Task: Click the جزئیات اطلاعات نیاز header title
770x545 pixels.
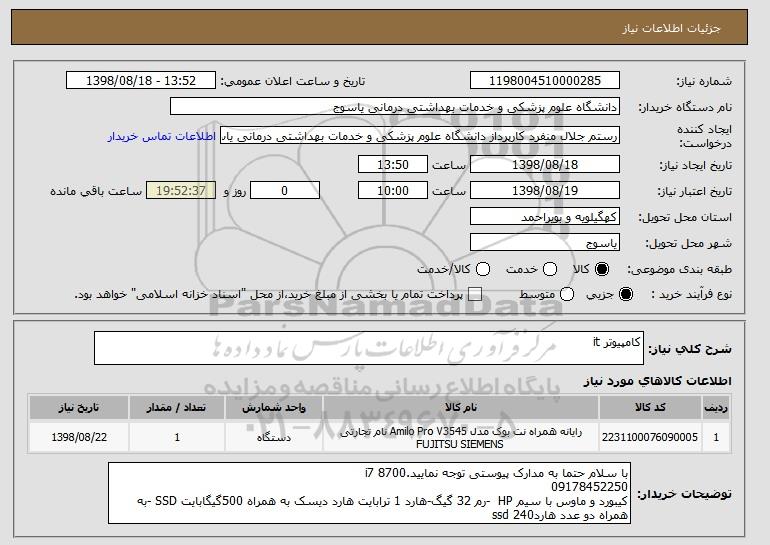Action: [x=671, y=28]
